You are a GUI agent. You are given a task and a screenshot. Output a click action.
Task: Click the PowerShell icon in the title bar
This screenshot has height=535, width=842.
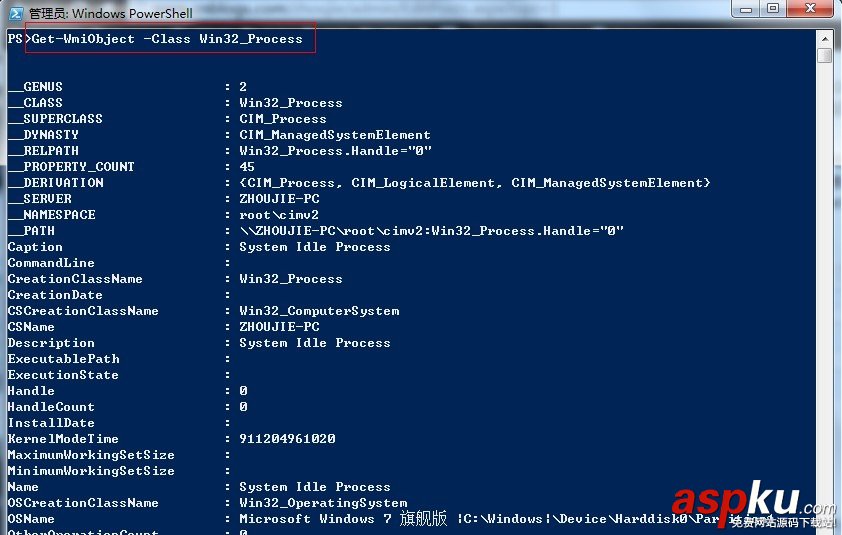click(14, 13)
